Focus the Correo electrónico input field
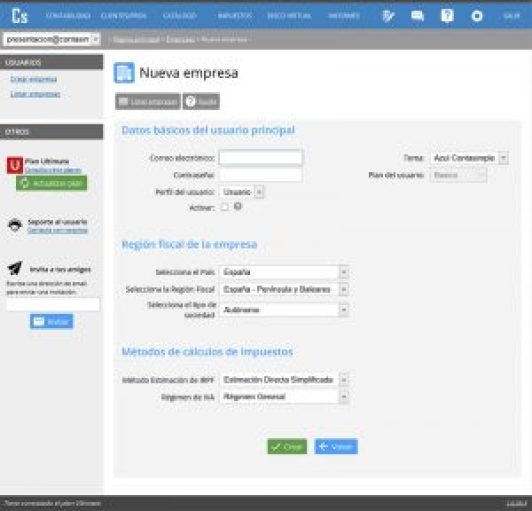Viewport: 532px width, 511px height. pyautogui.click(x=261, y=158)
